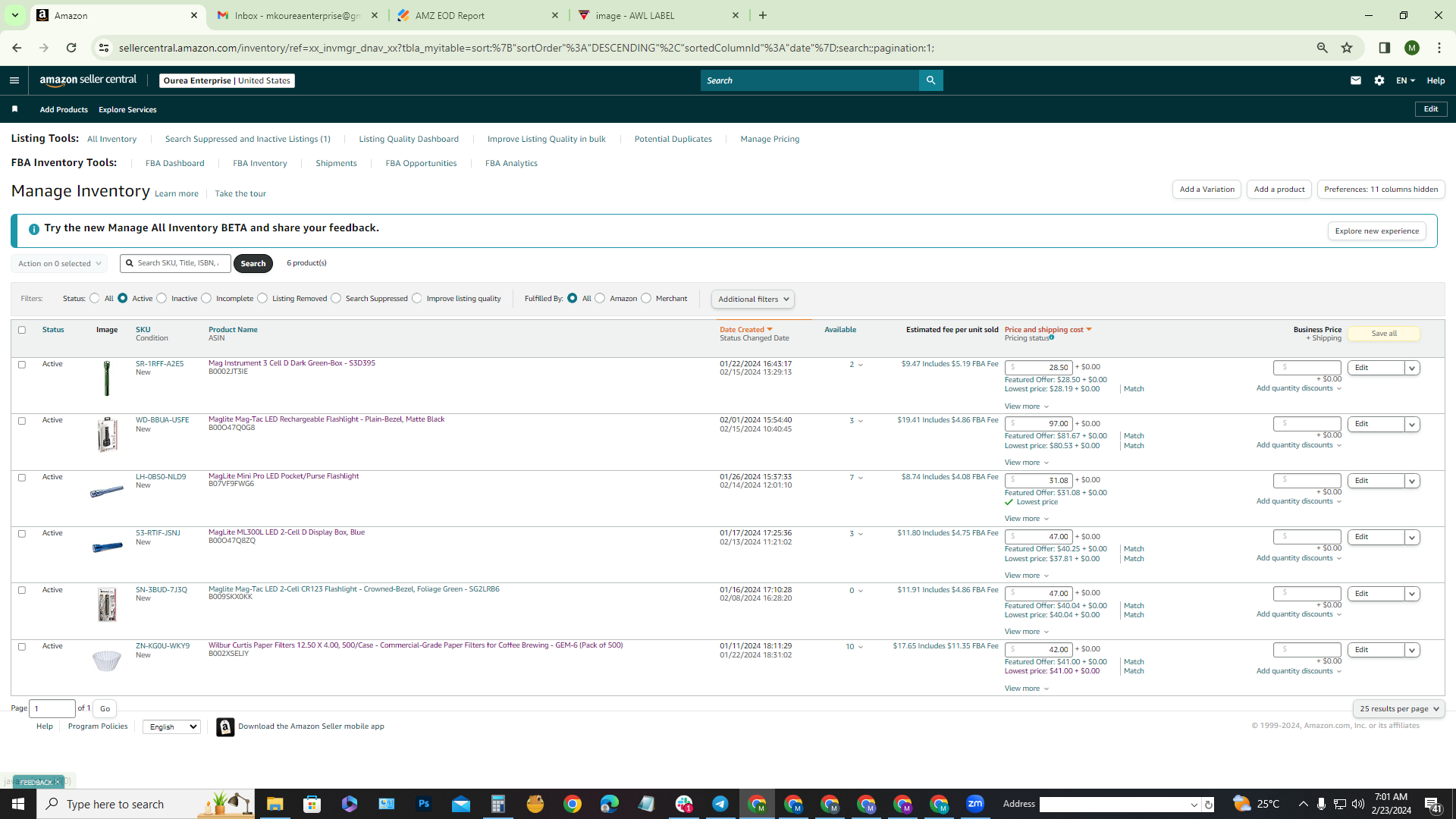This screenshot has height=819, width=1456.
Task: Click the SKU search input field
Action: click(x=175, y=264)
